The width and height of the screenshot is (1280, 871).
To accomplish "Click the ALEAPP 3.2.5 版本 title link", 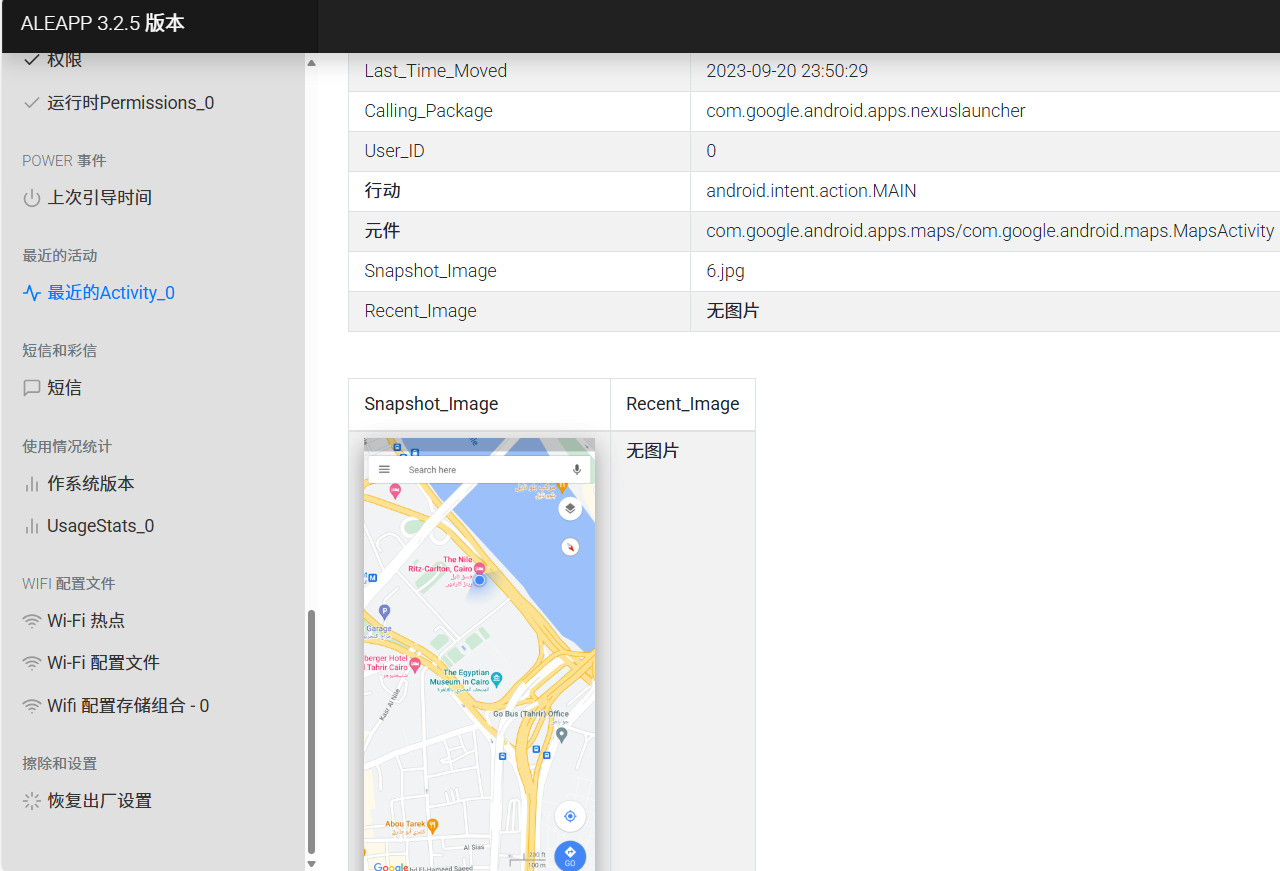I will pyautogui.click(x=103, y=24).
